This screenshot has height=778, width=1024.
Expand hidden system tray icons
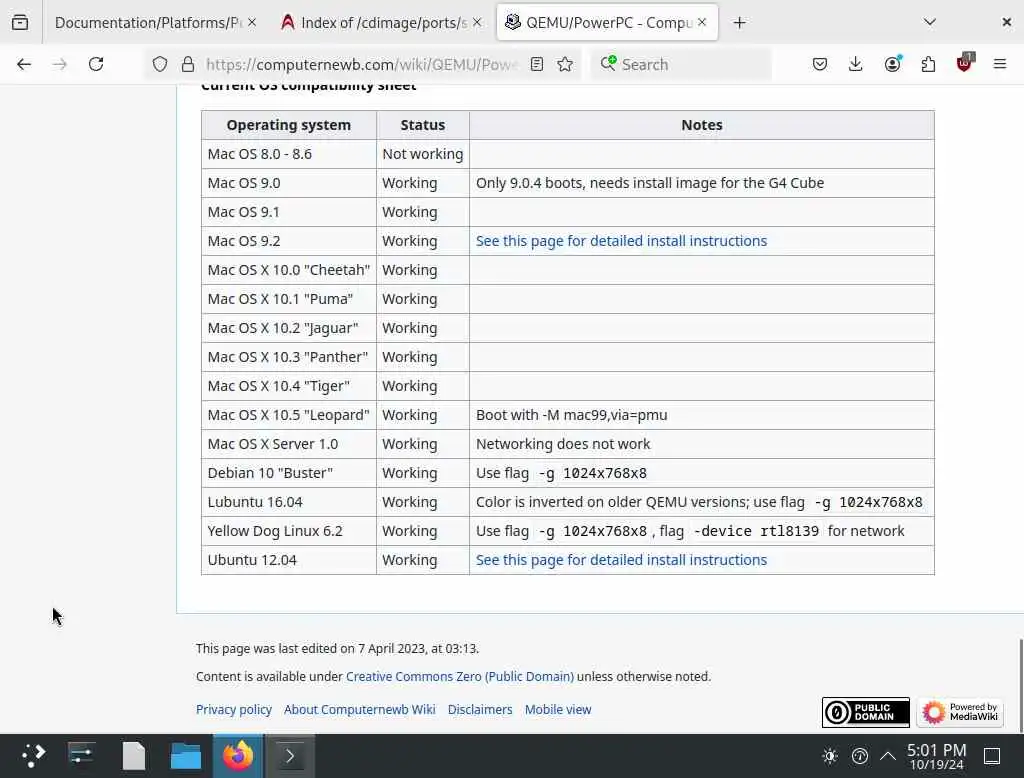tap(888, 756)
